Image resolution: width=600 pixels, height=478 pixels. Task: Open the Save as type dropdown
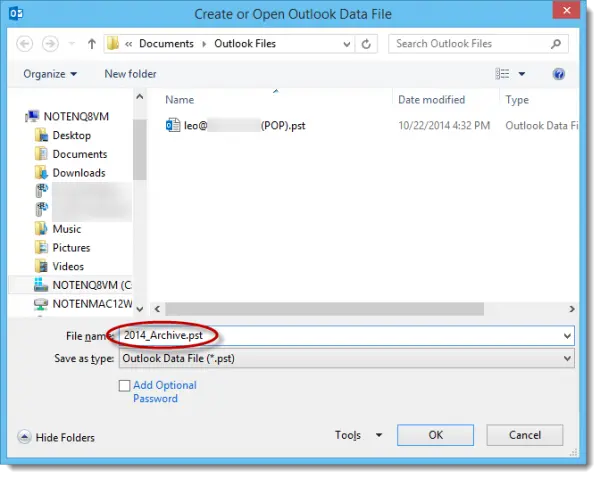pyautogui.click(x=346, y=359)
